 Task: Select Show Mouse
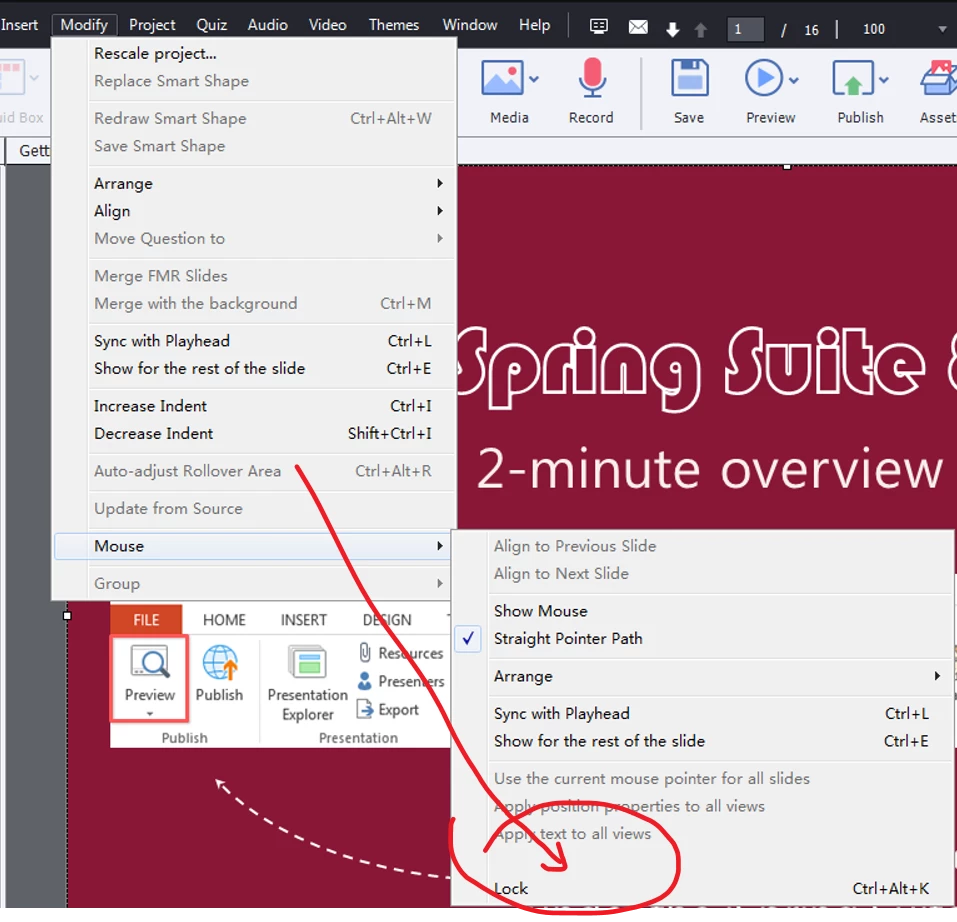coord(720,611)
